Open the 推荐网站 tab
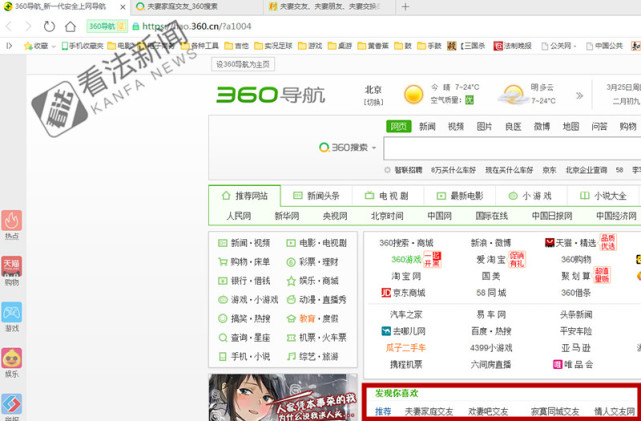The height and width of the screenshot is (421, 641). (244, 196)
